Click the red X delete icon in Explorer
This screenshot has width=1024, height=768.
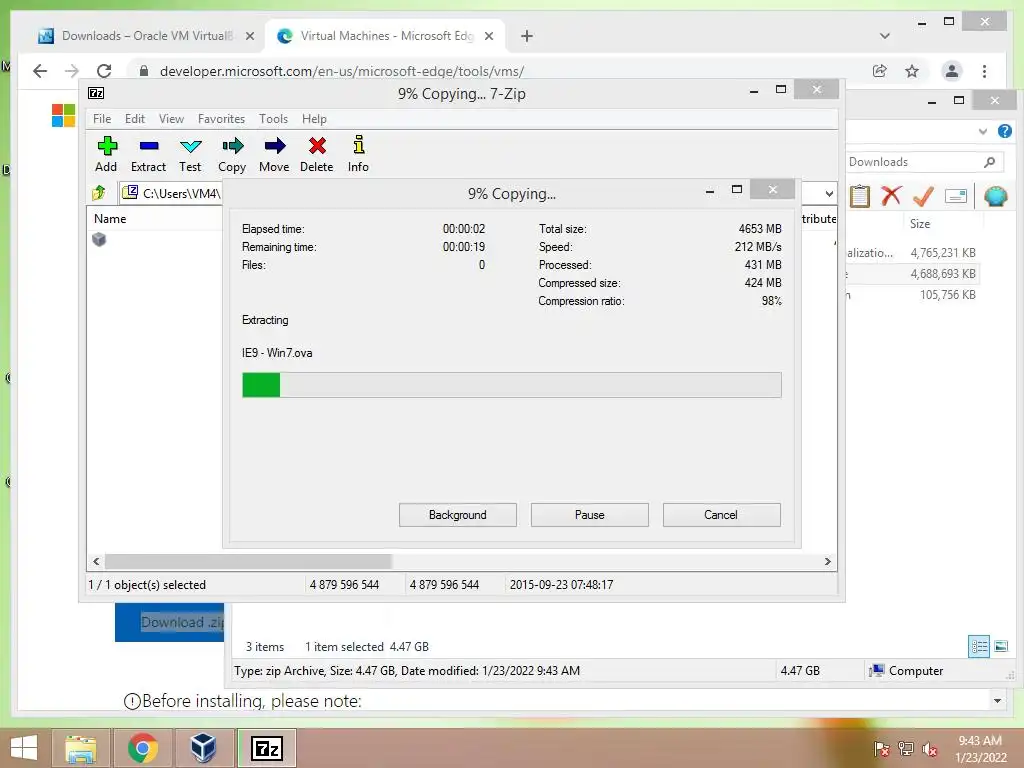point(891,195)
